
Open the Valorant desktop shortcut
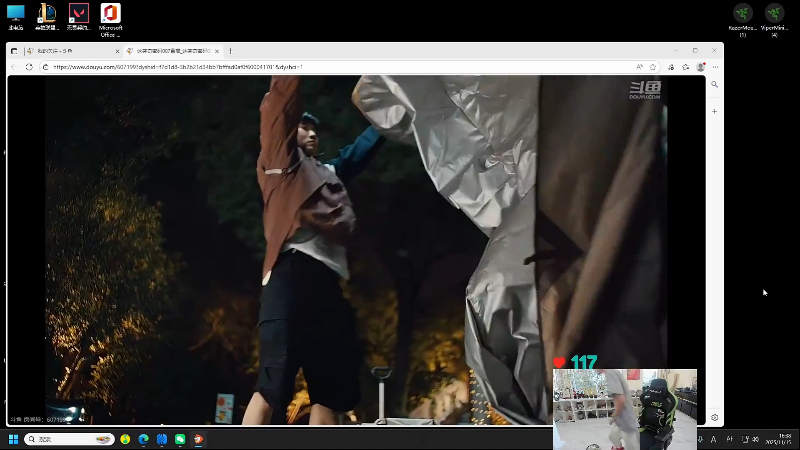coord(79,17)
